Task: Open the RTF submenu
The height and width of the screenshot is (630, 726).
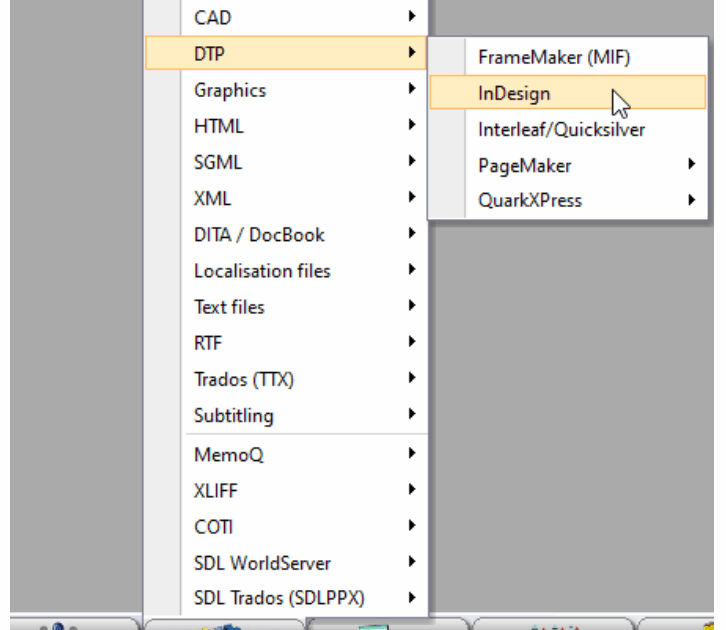Action: click(x=286, y=343)
